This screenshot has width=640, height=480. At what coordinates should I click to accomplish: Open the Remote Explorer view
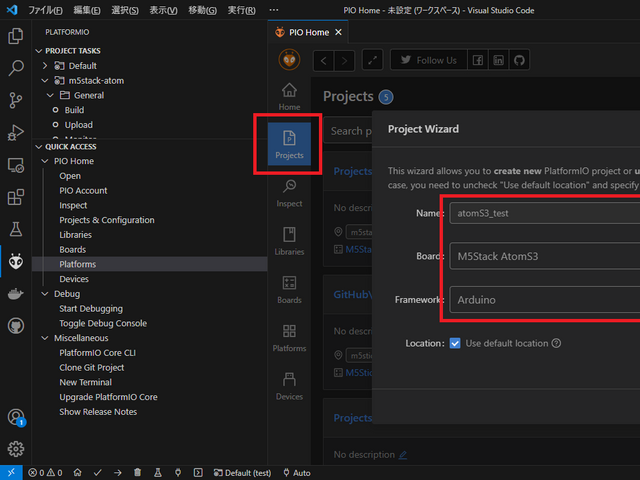[x=16, y=165]
